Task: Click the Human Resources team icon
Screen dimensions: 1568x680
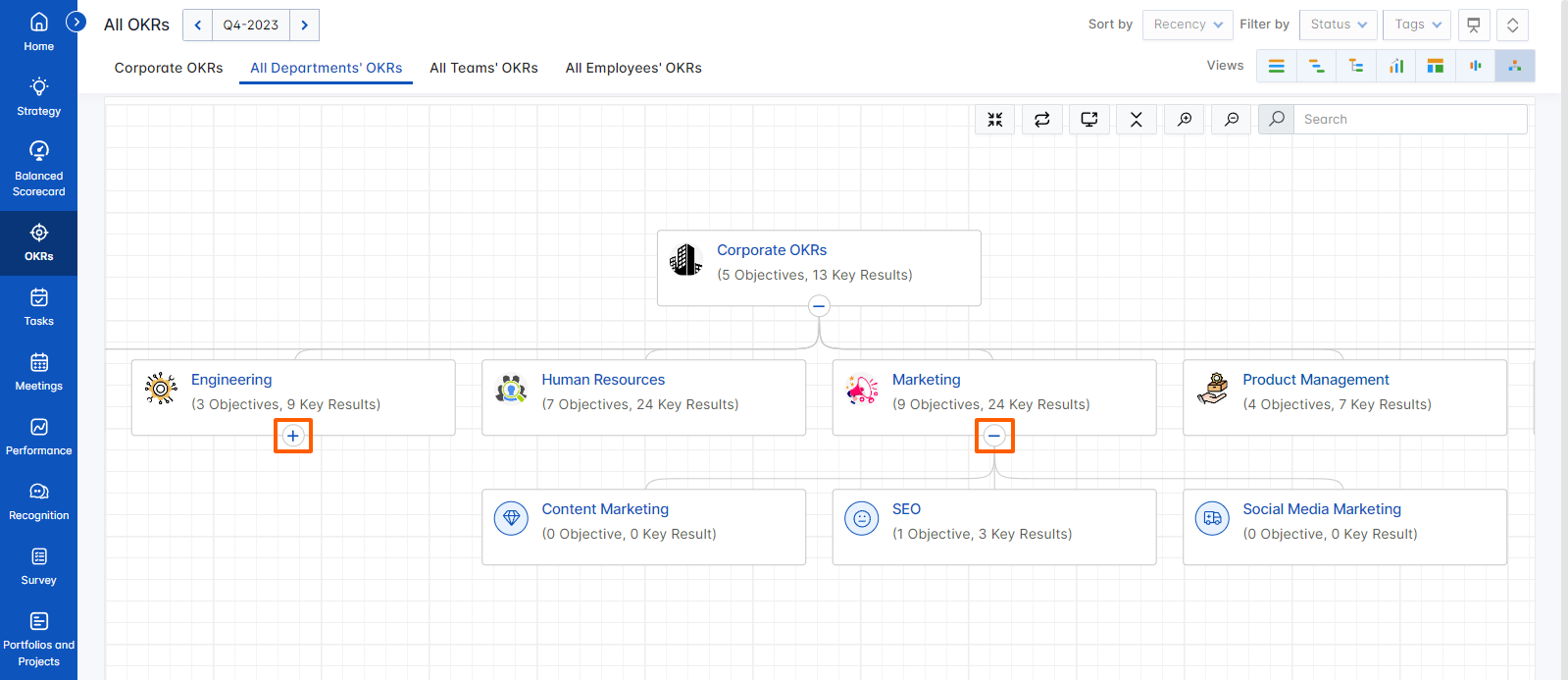Action: [x=511, y=389]
